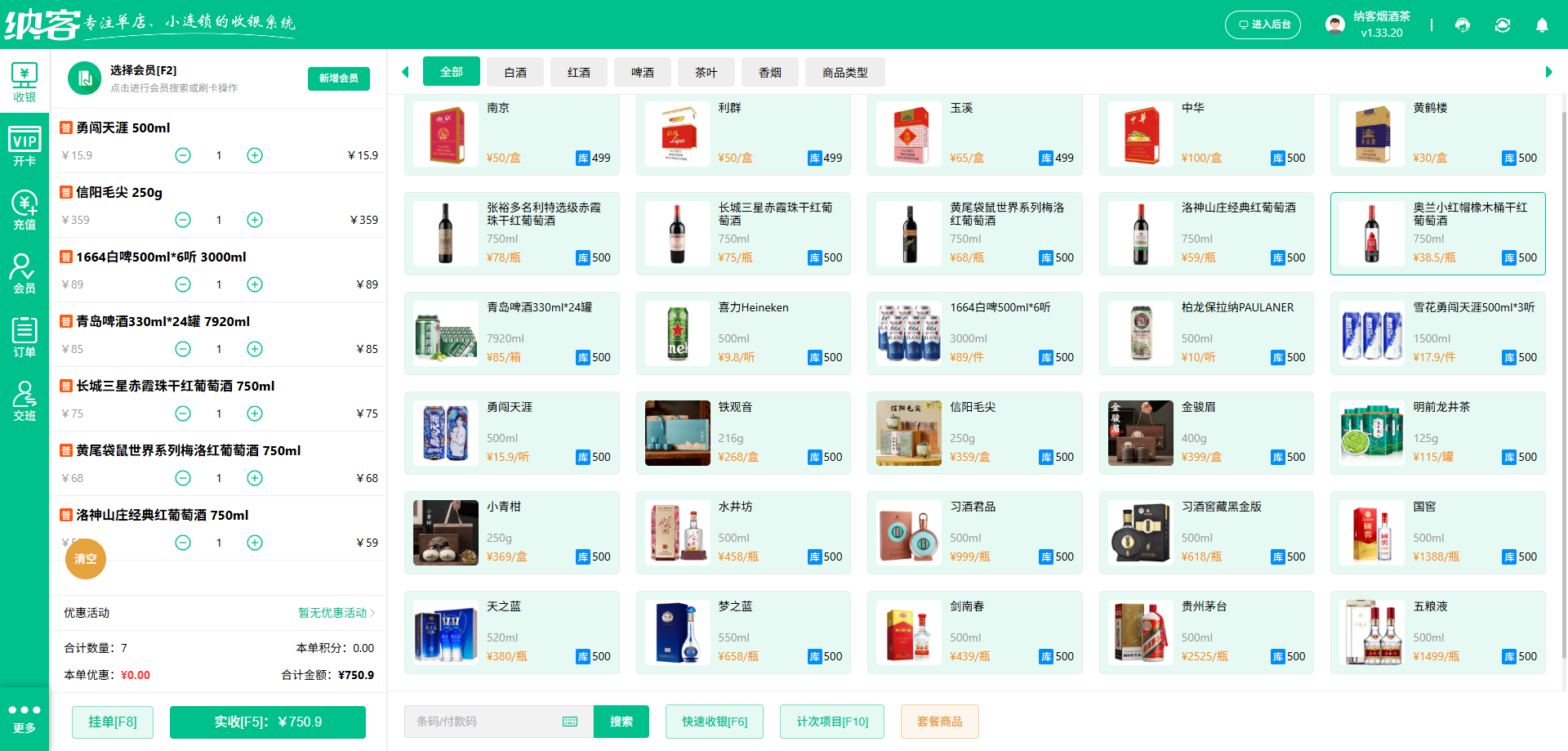Open the 交班 shift handover panel
Image resolution: width=1568 pixels, height=751 pixels.
pos(24,400)
